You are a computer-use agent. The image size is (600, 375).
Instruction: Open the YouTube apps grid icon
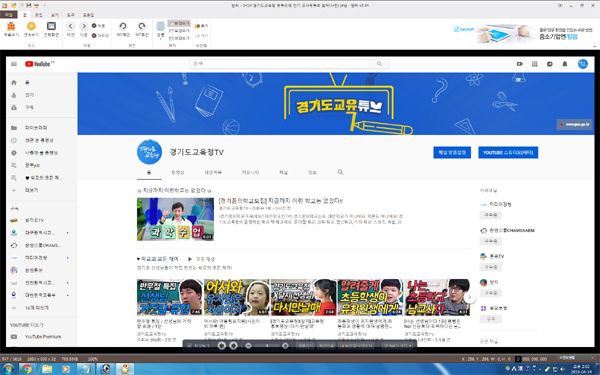tap(535, 64)
